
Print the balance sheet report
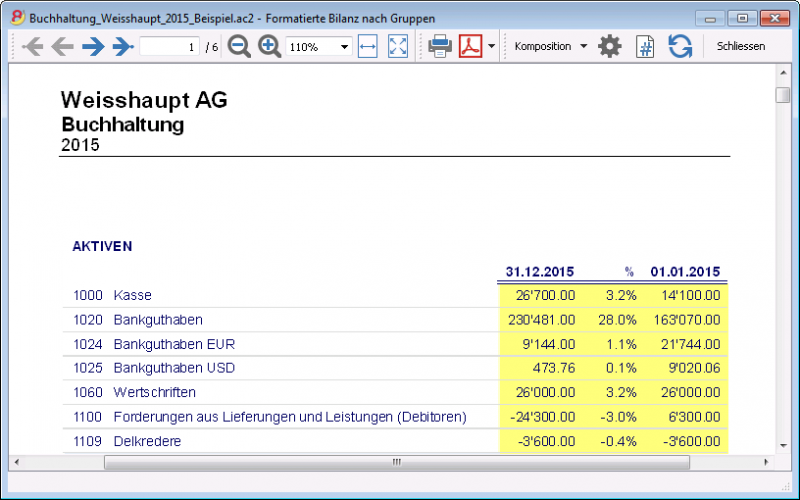point(440,46)
